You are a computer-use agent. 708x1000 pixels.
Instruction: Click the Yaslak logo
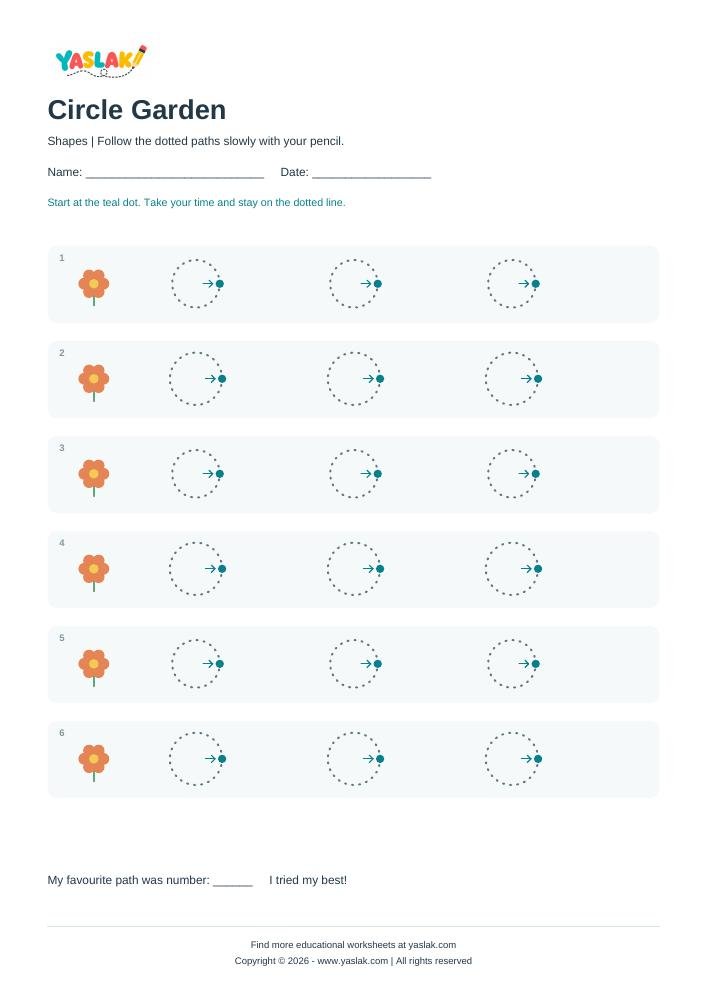(101, 61)
